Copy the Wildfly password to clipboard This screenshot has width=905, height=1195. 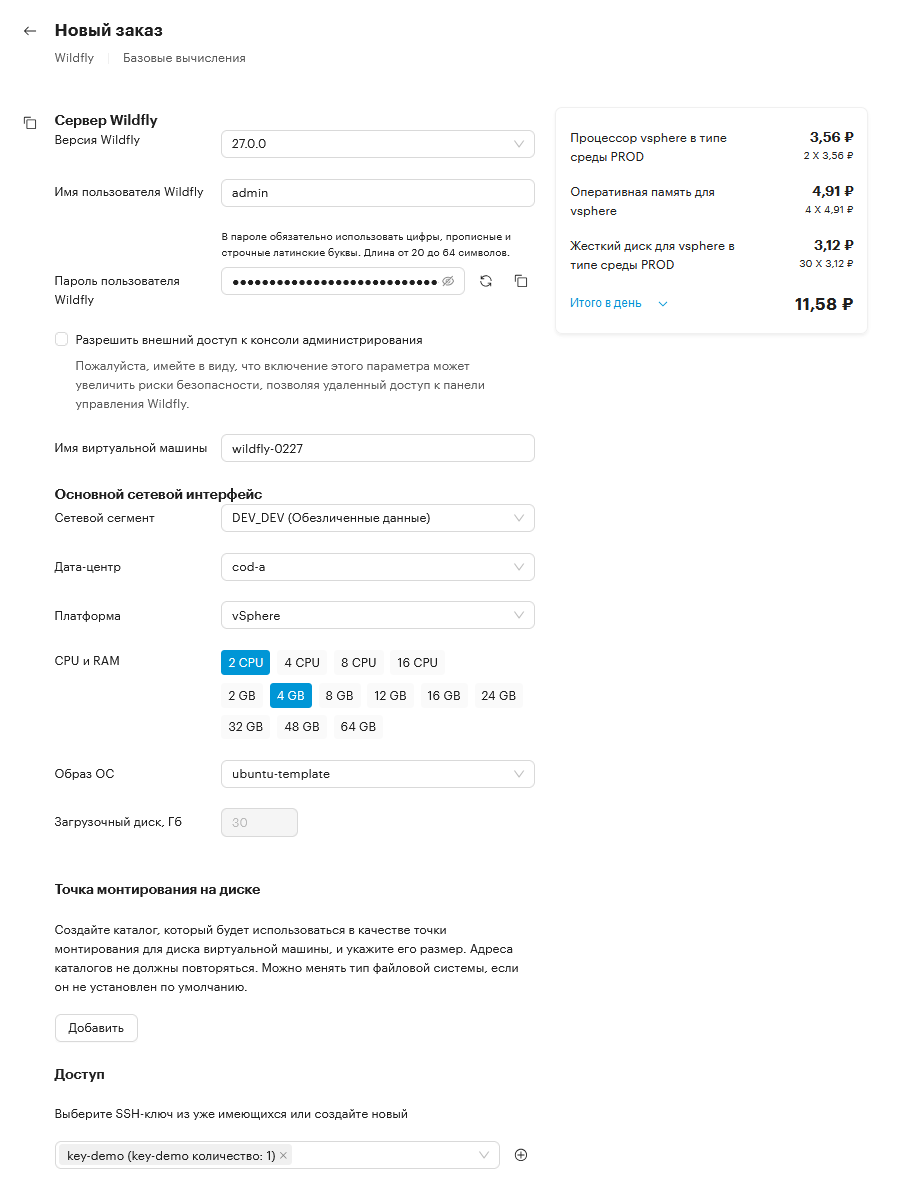tap(521, 281)
